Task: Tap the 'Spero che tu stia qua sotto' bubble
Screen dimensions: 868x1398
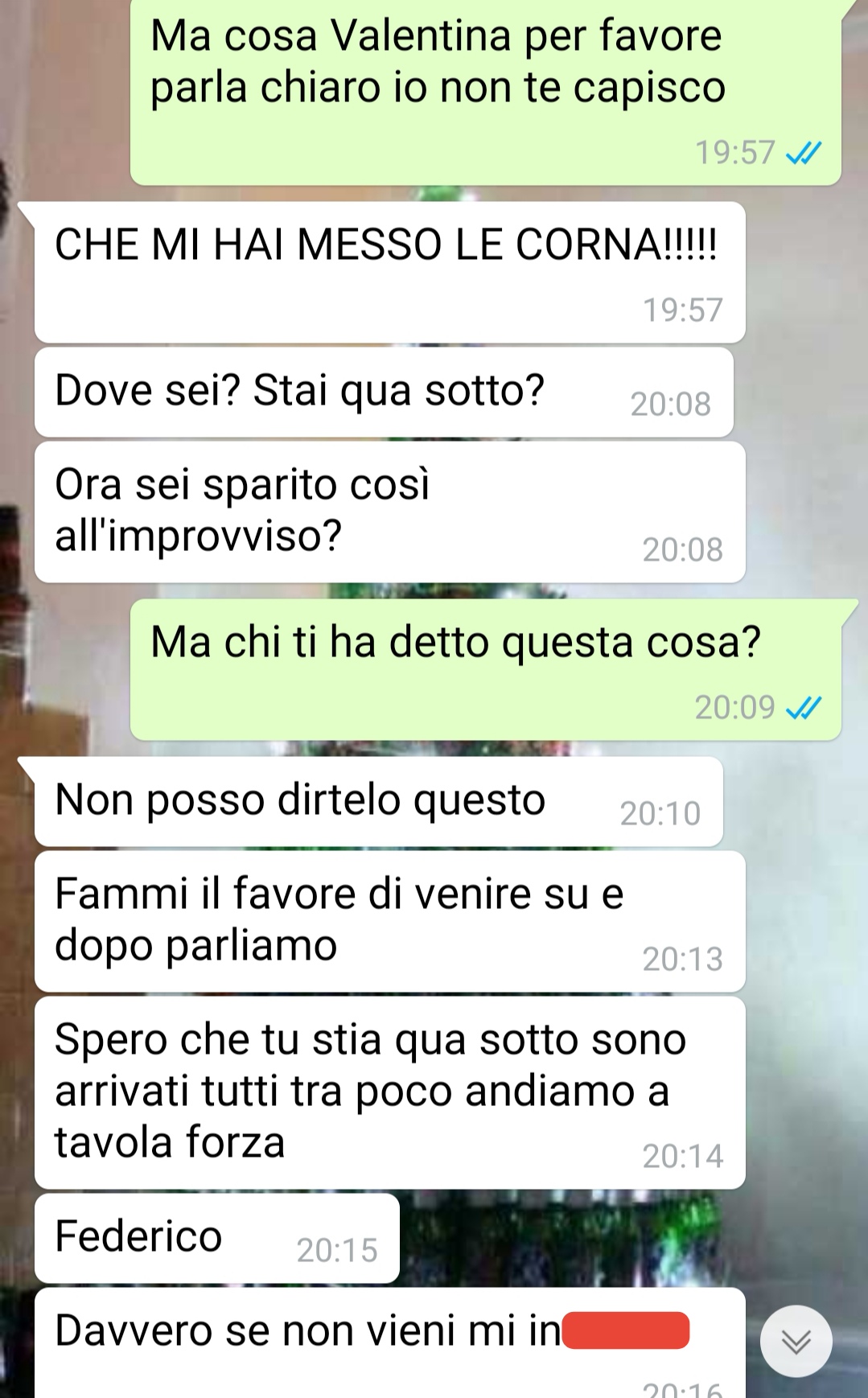Action: click(x=389, y=1092)
